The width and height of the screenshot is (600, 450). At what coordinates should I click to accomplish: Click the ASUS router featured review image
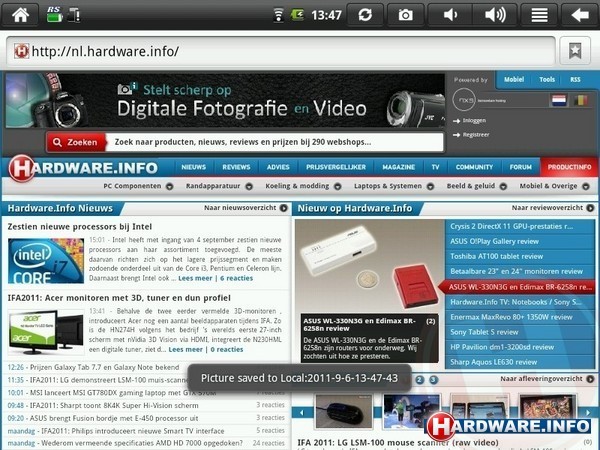point(369,266)
